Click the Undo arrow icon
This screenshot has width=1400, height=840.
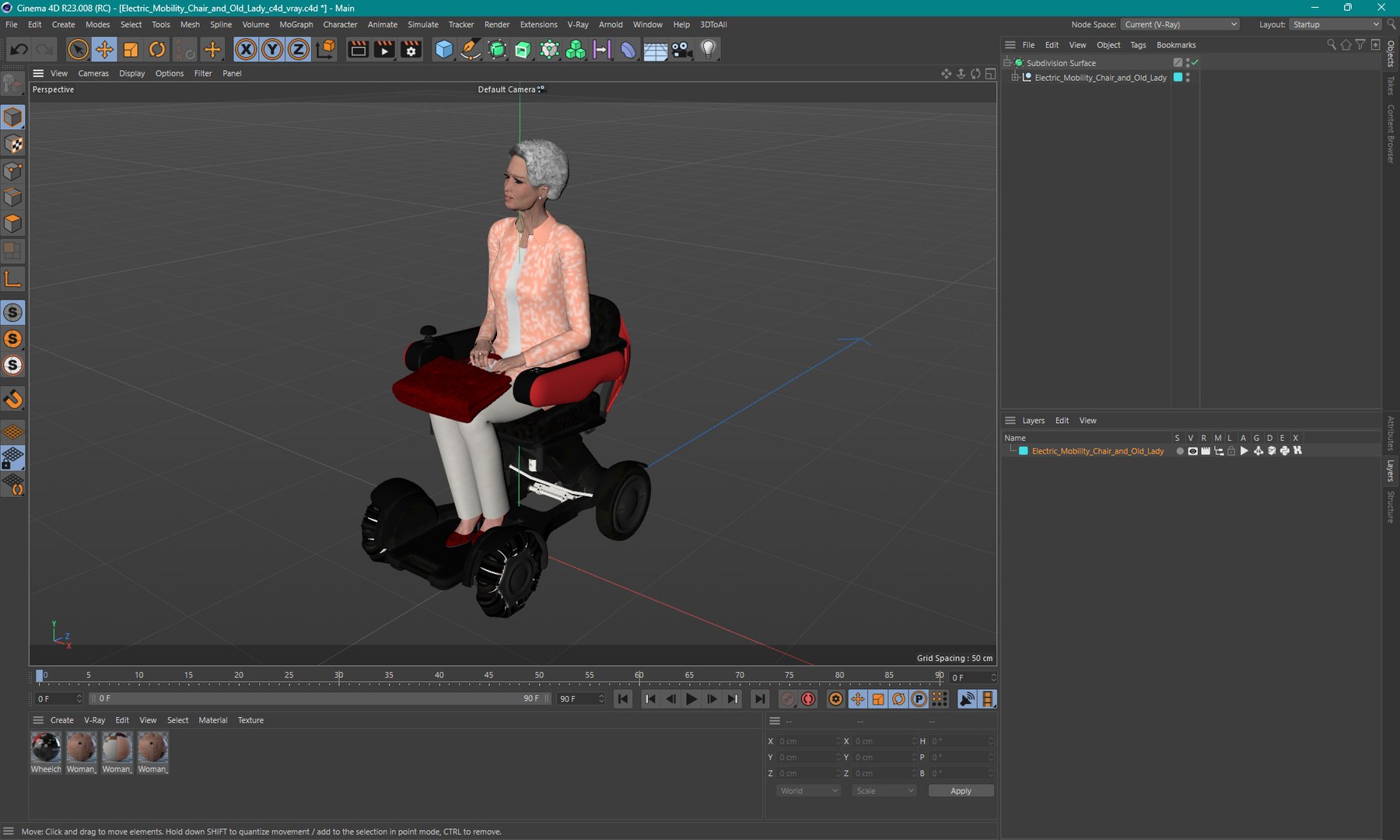(19, 50)
